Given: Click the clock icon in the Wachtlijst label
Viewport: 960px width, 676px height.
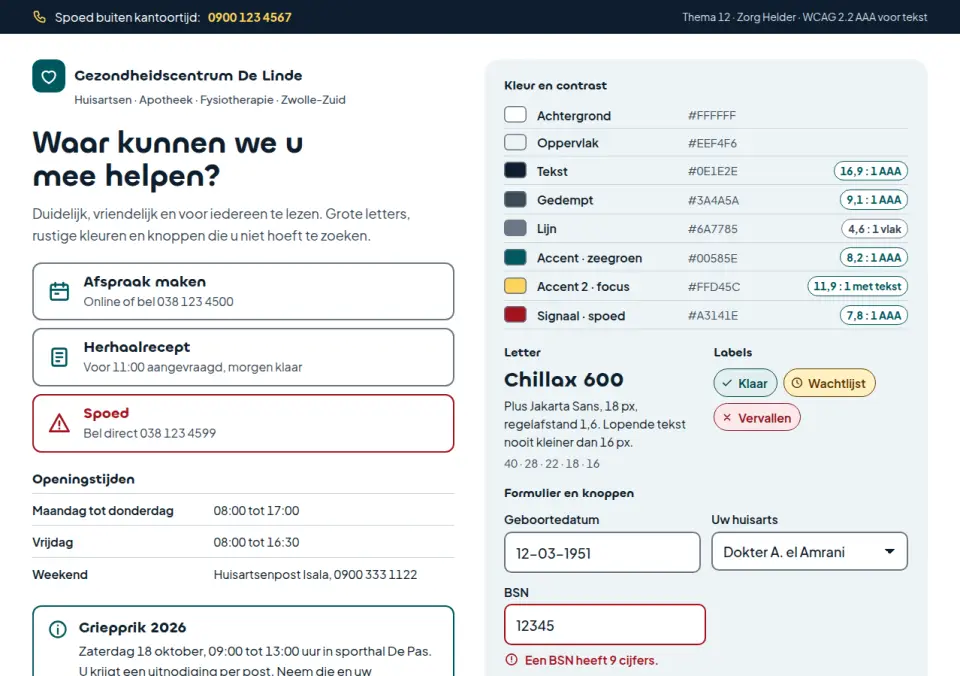Looking at the screenshot, I should point(797,383).
